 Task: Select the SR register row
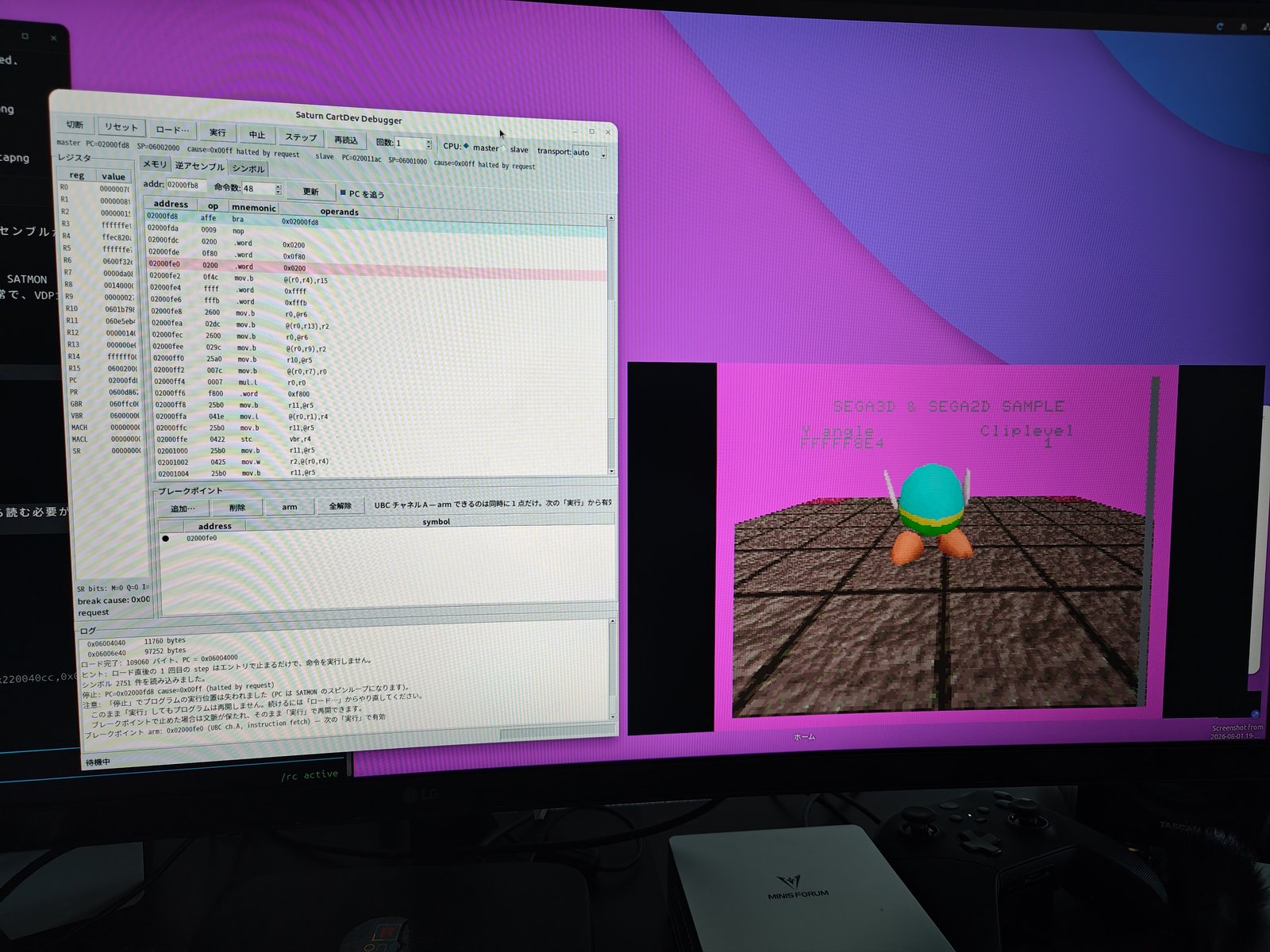tap(109, 451)
